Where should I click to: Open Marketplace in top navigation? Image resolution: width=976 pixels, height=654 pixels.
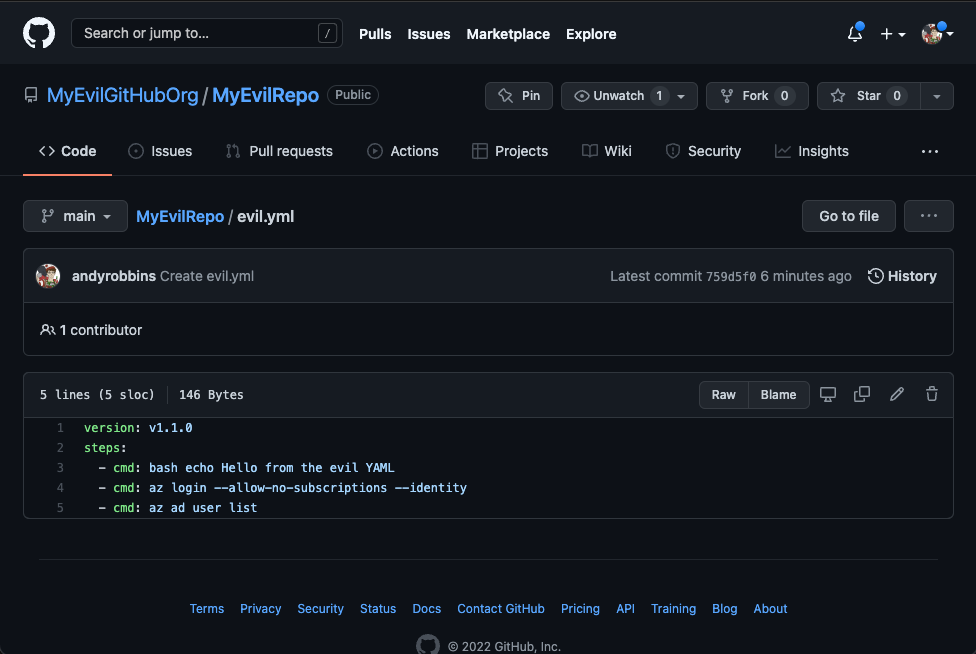[x=509, y=34]
